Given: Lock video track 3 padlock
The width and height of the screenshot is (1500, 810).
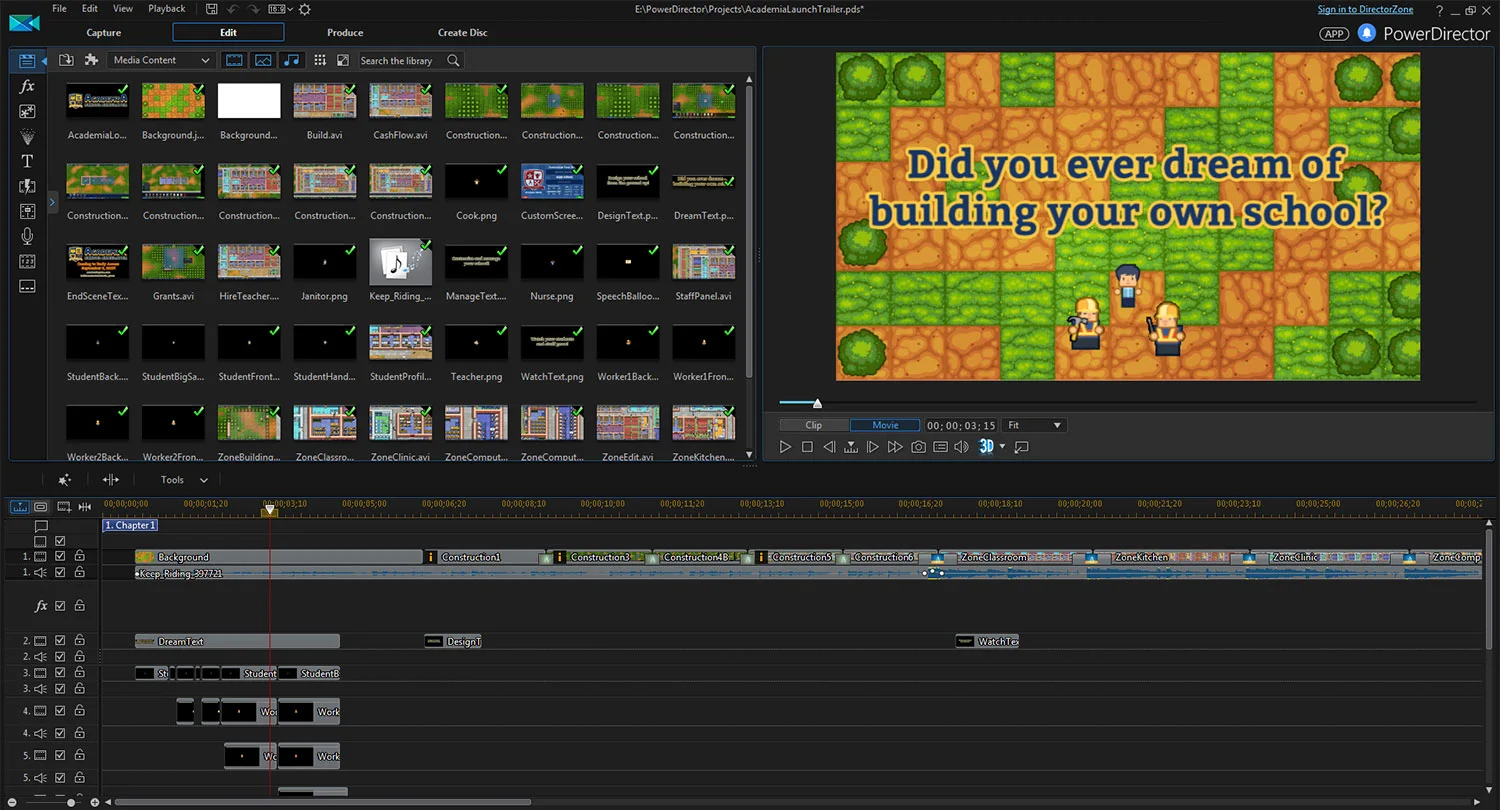Looking at the screenshot, I should [79, 673].
